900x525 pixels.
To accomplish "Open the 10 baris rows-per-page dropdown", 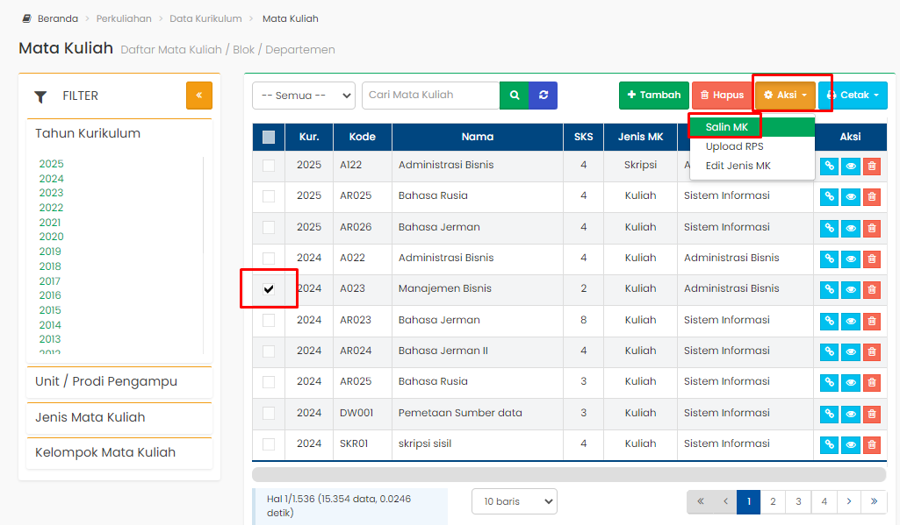I will (x=514, y=501).
